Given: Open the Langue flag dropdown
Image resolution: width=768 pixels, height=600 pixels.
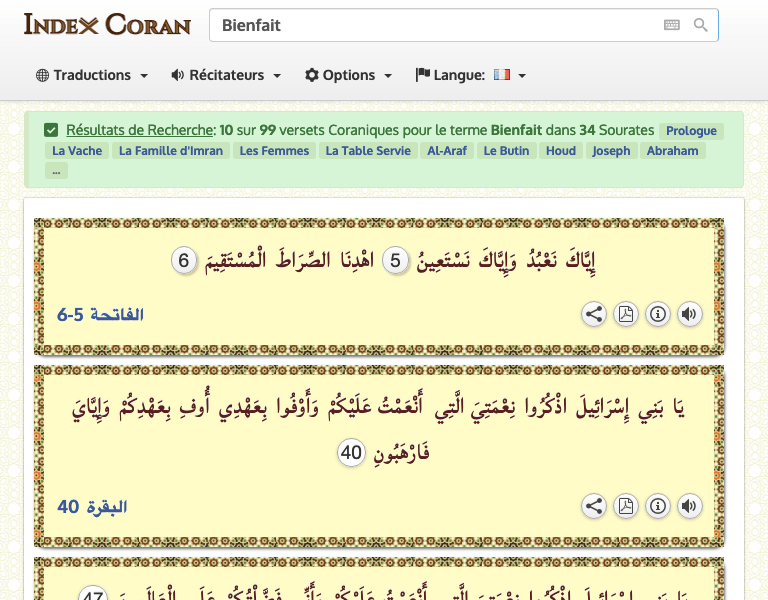Looking at the screenshot, I should (x=470, y=75).
